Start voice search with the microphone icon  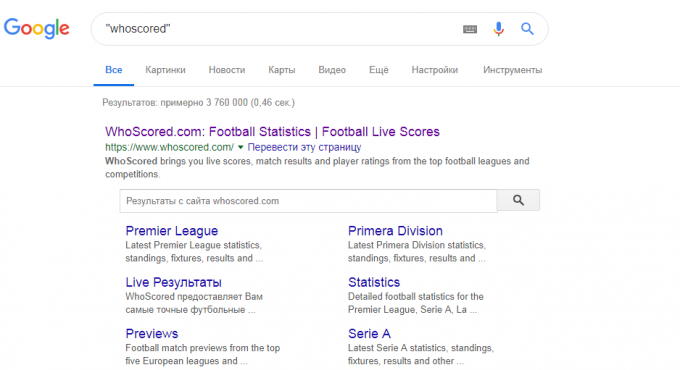click(x=499, y=29)
